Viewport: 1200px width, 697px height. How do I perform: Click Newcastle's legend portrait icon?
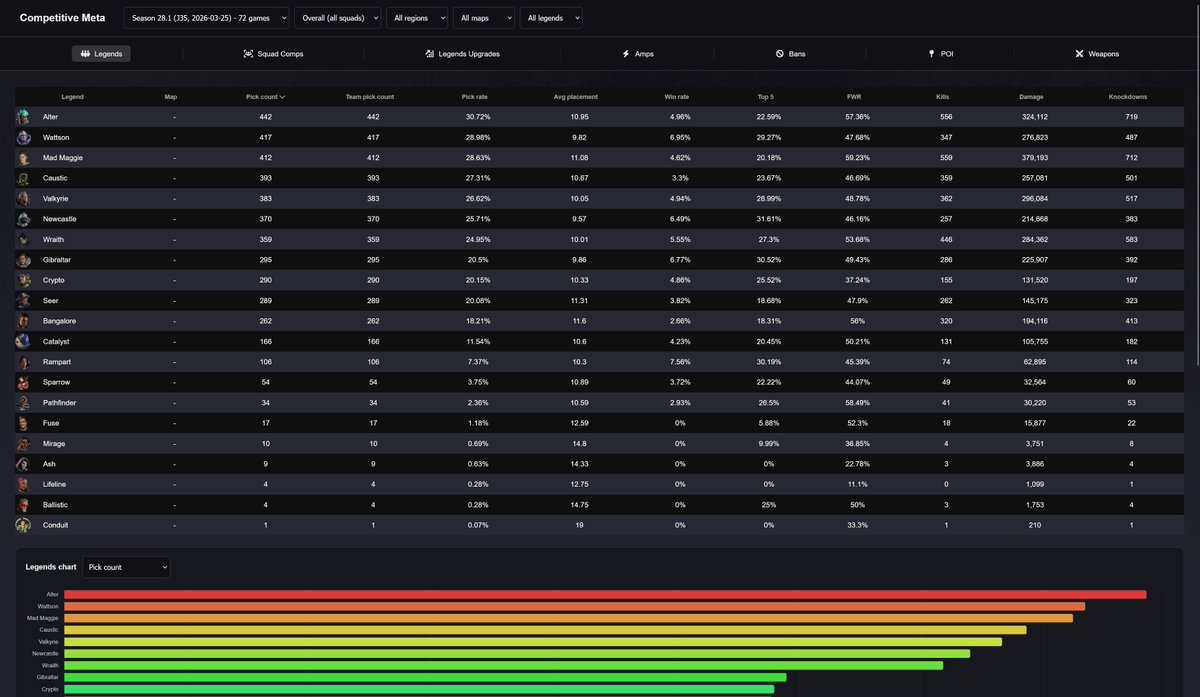[23, 219]
